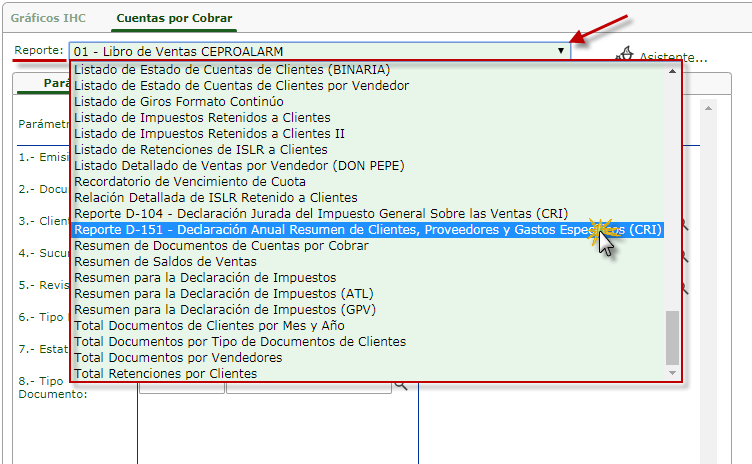Click the Asistente wizard icon
This screenshot has width=752, height=464.
624,54
